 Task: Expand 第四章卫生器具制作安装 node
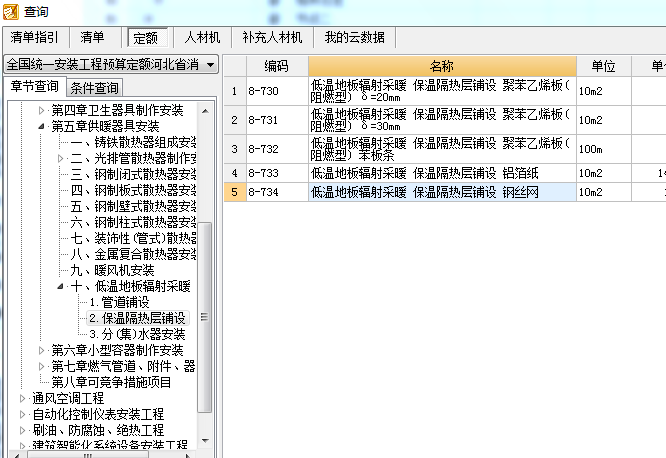tap(41, 111)
